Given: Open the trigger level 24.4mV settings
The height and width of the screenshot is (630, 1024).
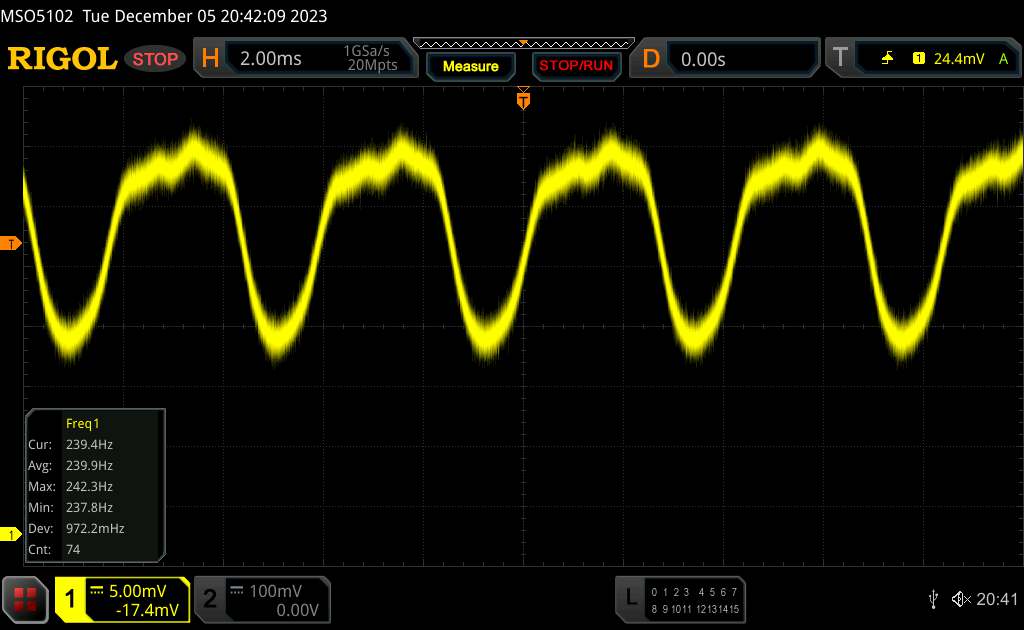Looking at the screenshot, I should coord(955,59).
